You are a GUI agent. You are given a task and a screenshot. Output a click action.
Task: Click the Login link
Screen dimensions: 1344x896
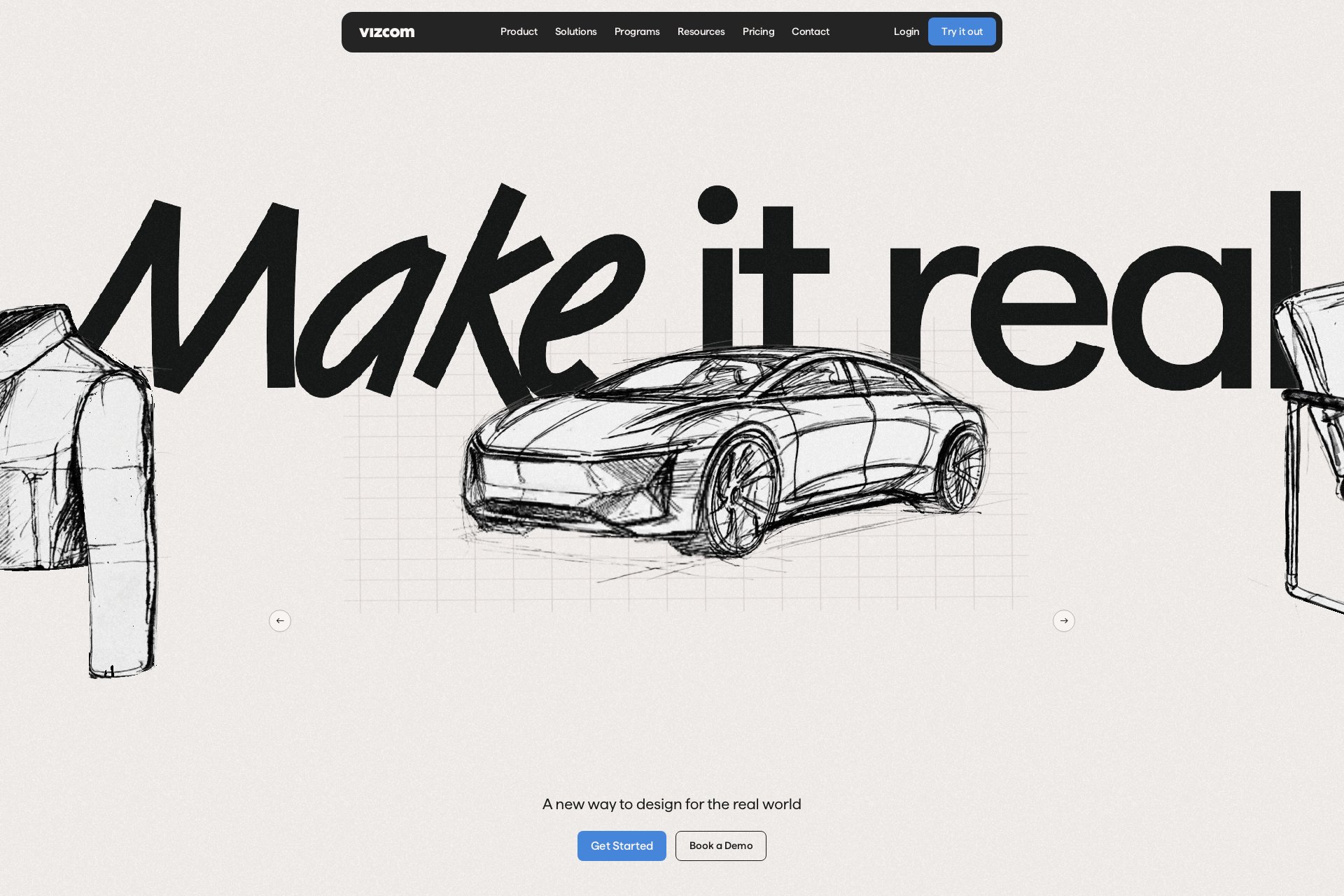pos(906,31)
